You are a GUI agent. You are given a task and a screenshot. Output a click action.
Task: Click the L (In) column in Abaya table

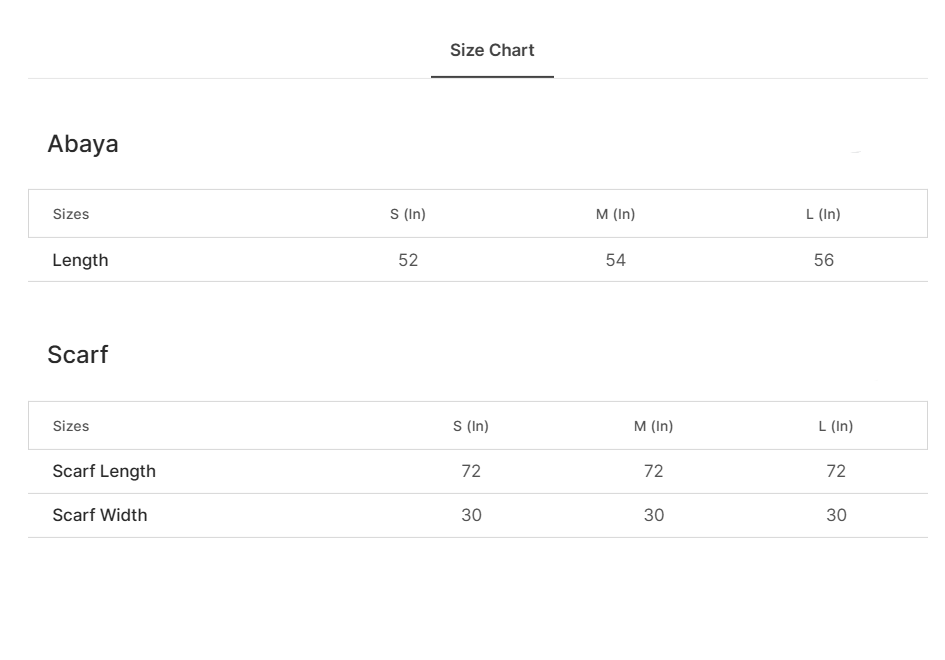(x=823, y=214)
